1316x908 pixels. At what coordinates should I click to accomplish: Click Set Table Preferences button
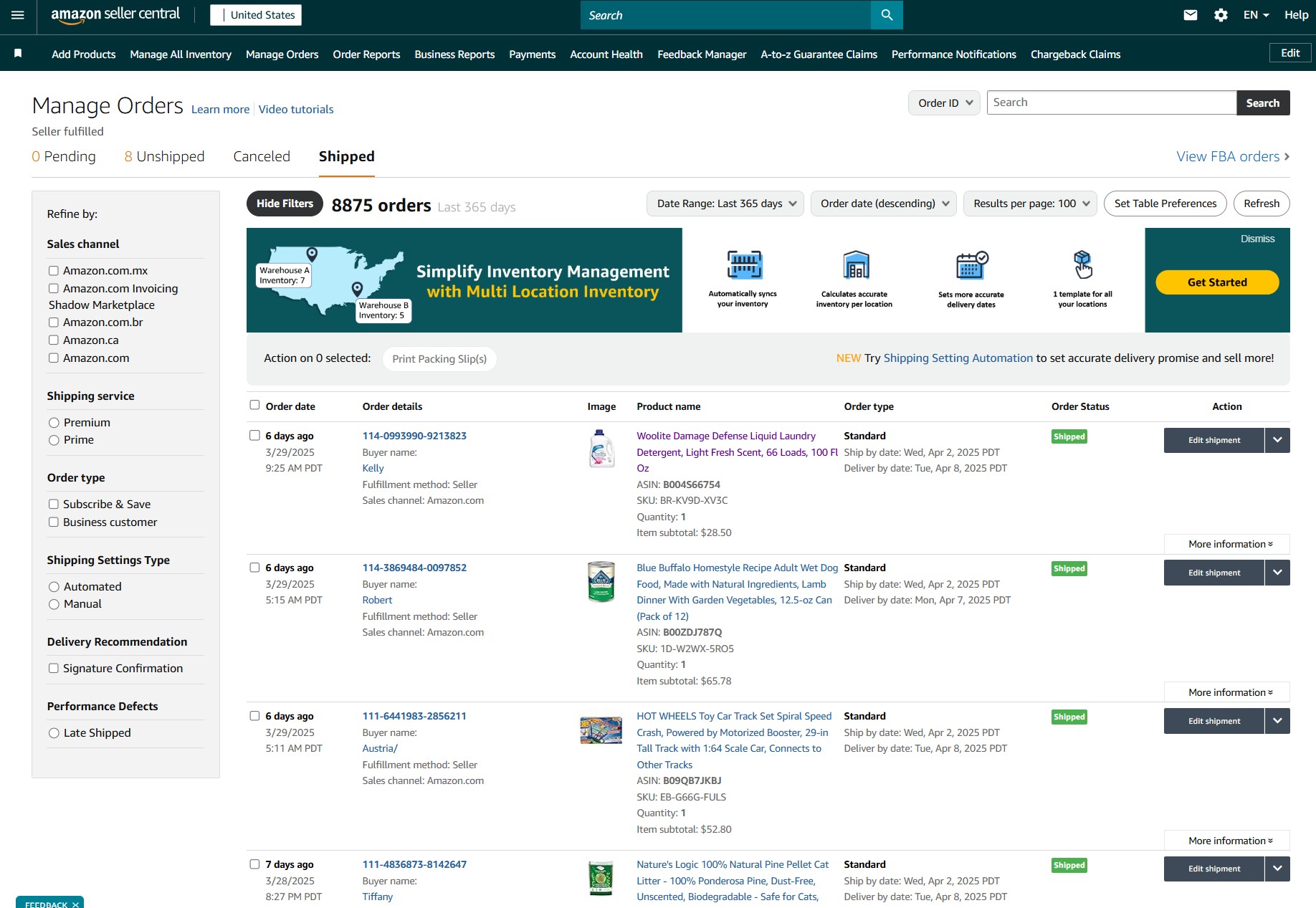(1165, 204)
